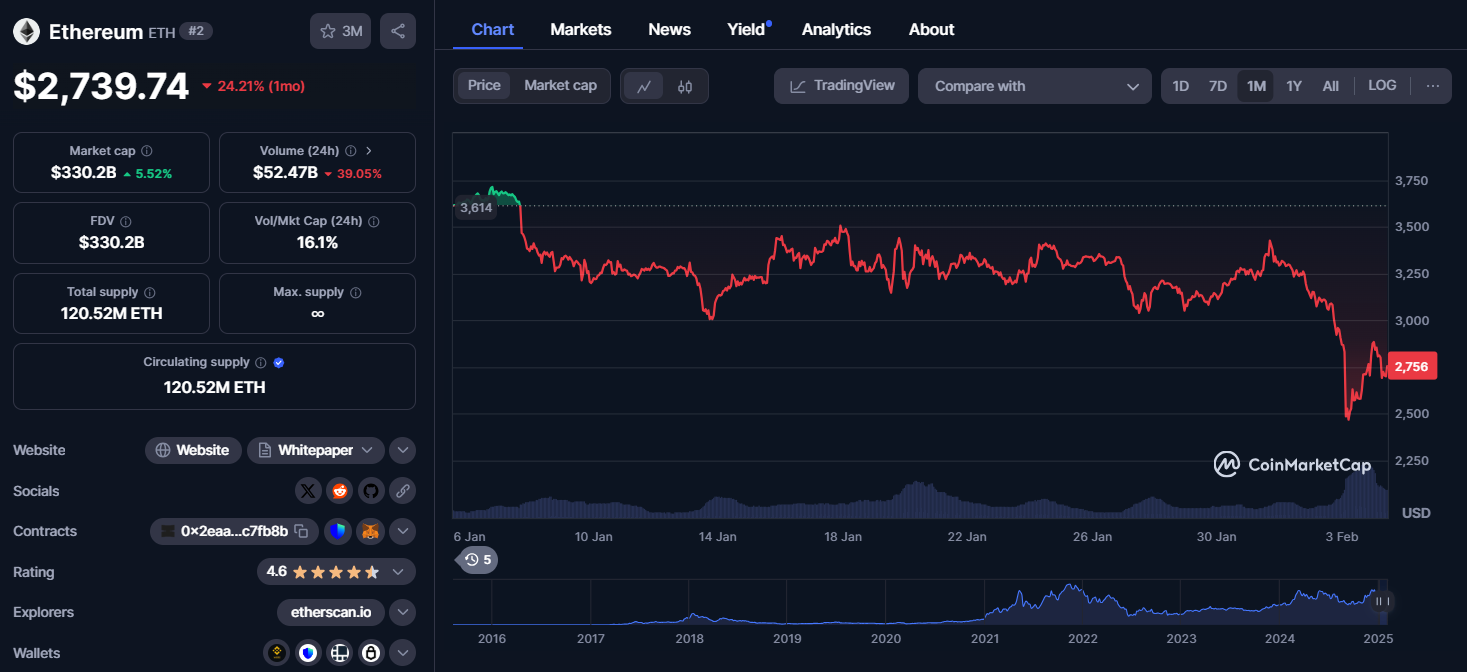Select candlestick chart type
The width and height of the screenshot is (1467, 672).
coord(685,86)
